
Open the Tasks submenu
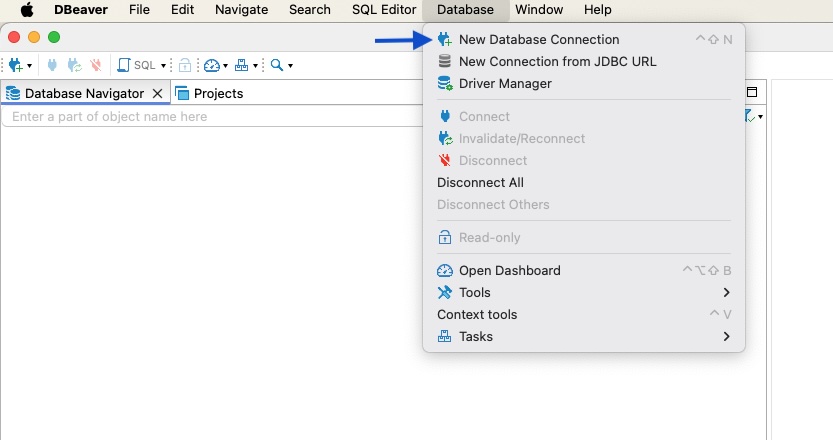(x=584, y=336)
